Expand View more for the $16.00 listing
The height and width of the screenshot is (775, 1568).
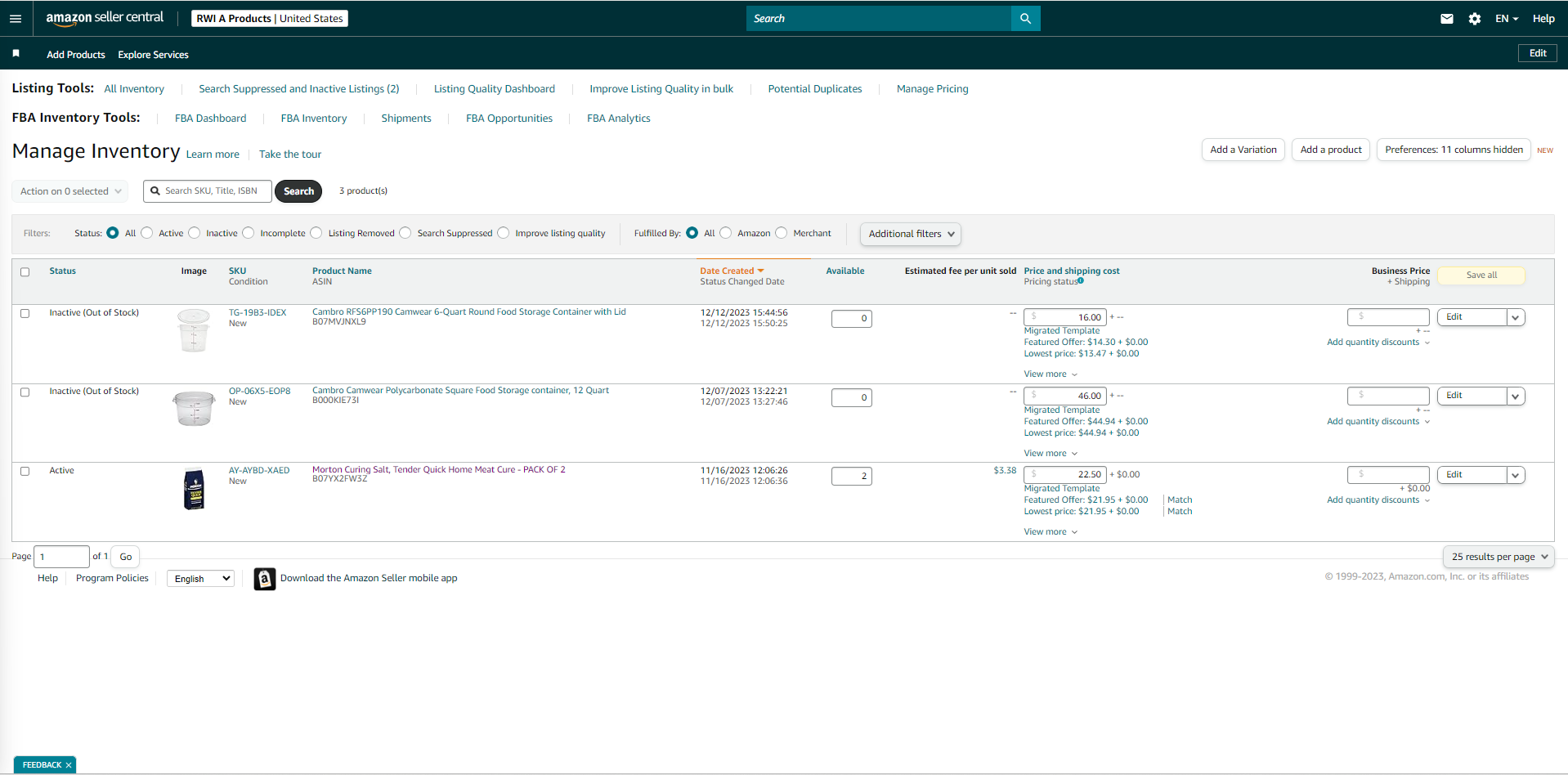(x=1051, y=374)
